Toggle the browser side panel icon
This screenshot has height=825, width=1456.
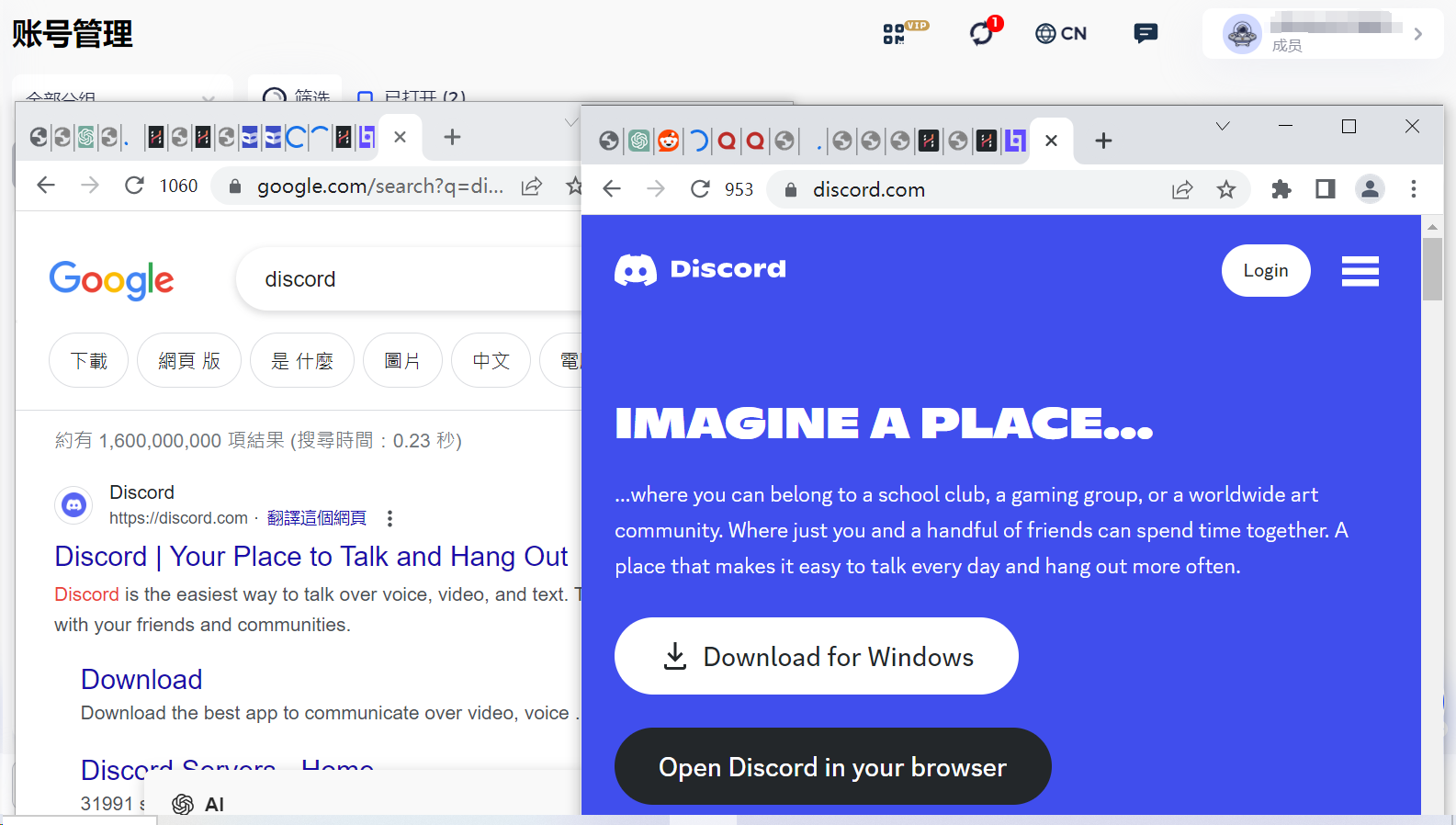click(1325, 189)
